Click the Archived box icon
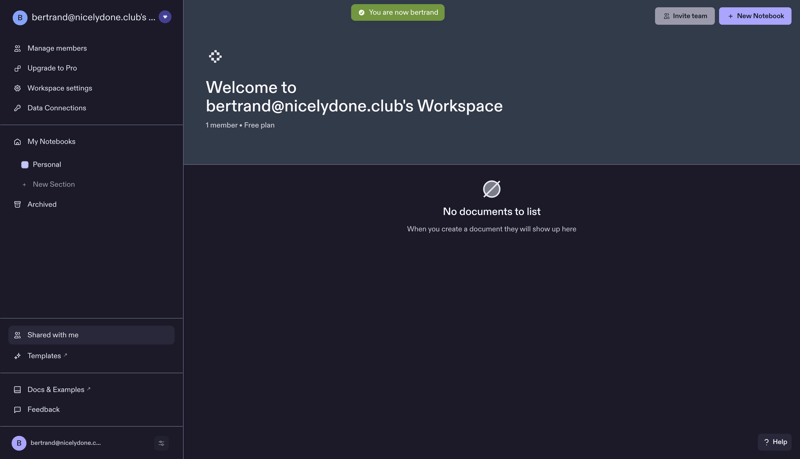The width and height of the screenshot is (800, 459). point(17,205)
